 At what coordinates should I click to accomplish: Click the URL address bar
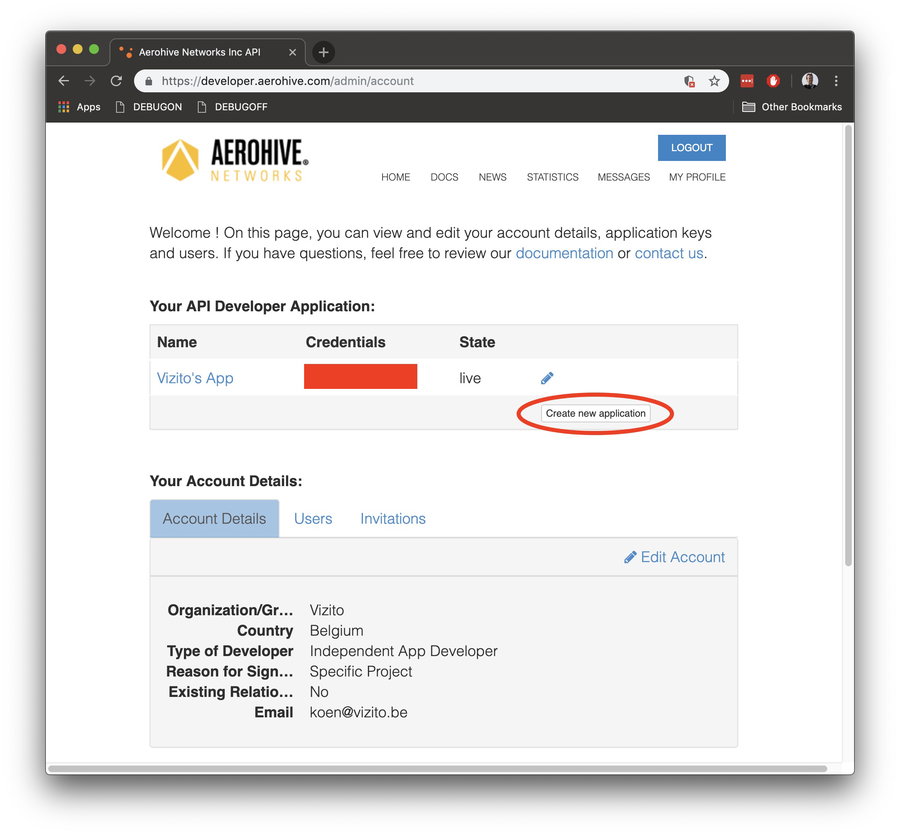click(x=400, y=81)
